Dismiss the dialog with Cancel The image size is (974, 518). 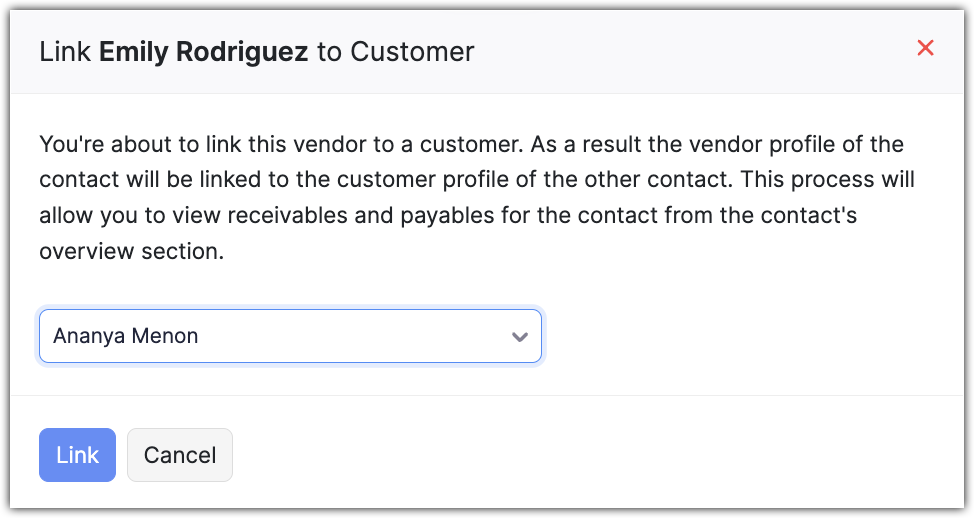[x=180, y=455]
